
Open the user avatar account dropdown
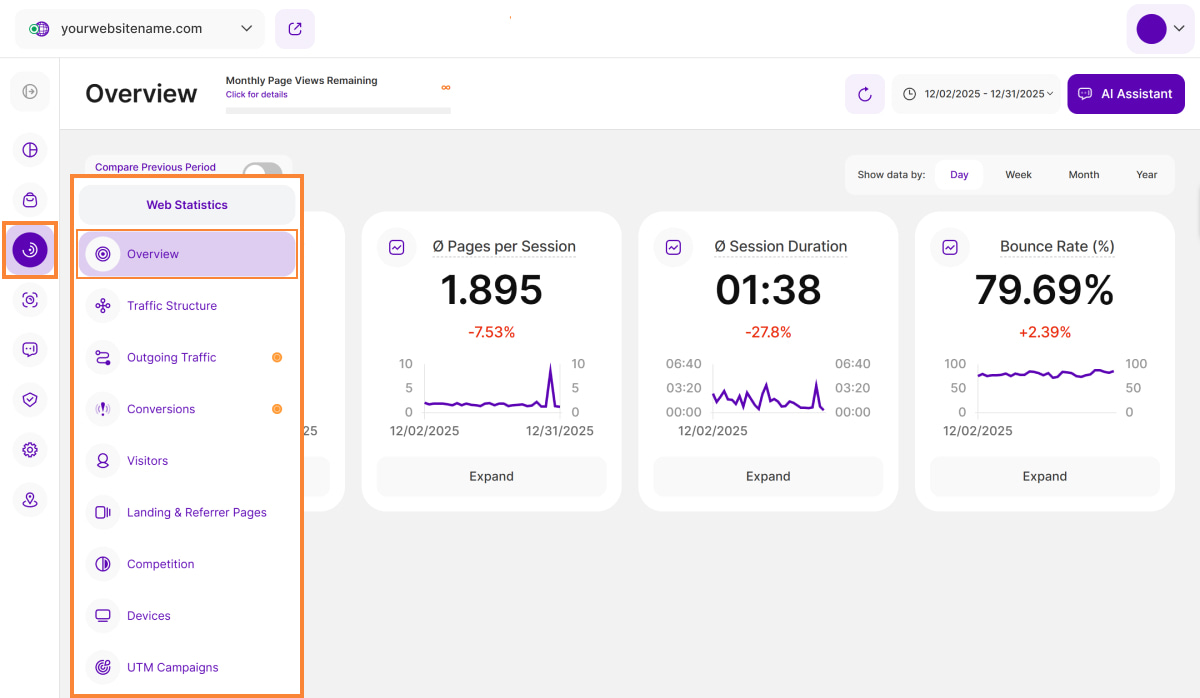coord(1160,29)
